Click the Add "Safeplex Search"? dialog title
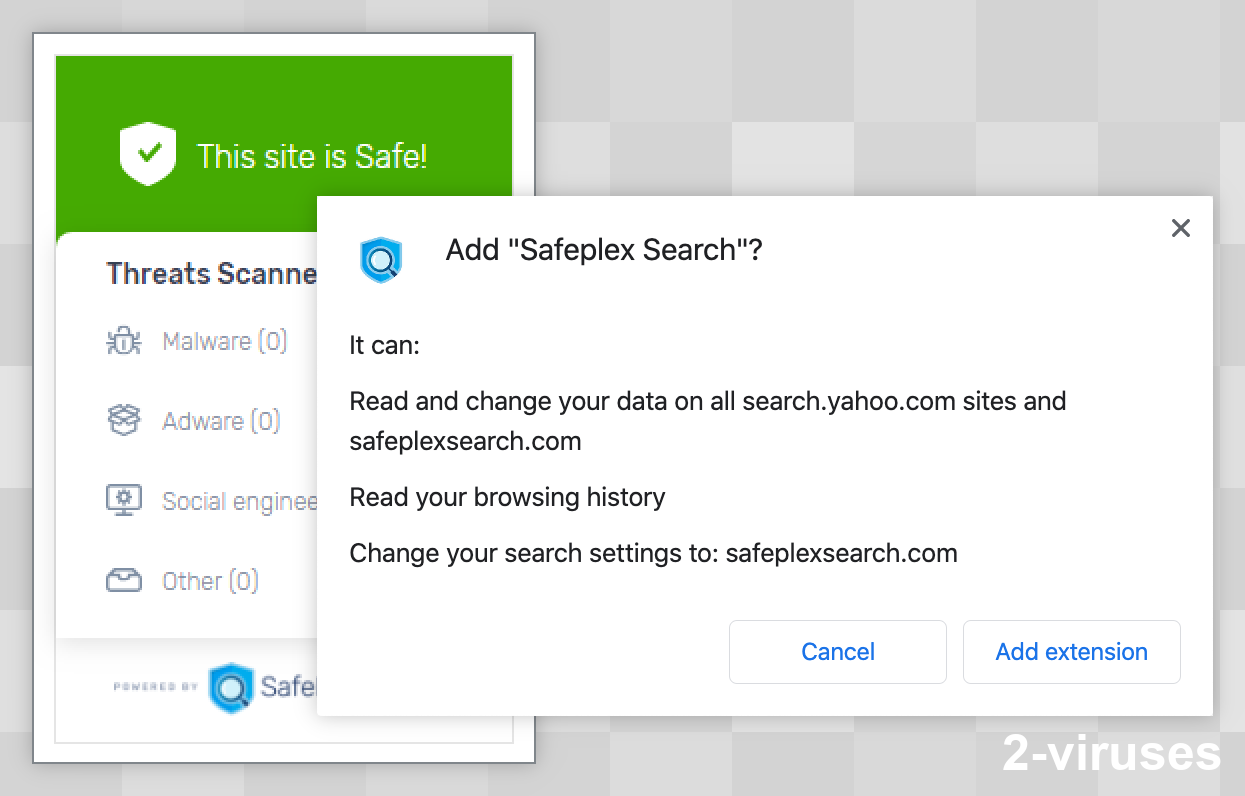Image resolution: width=1245 pixels, height=796 pixels. click(x=603, y=249)
